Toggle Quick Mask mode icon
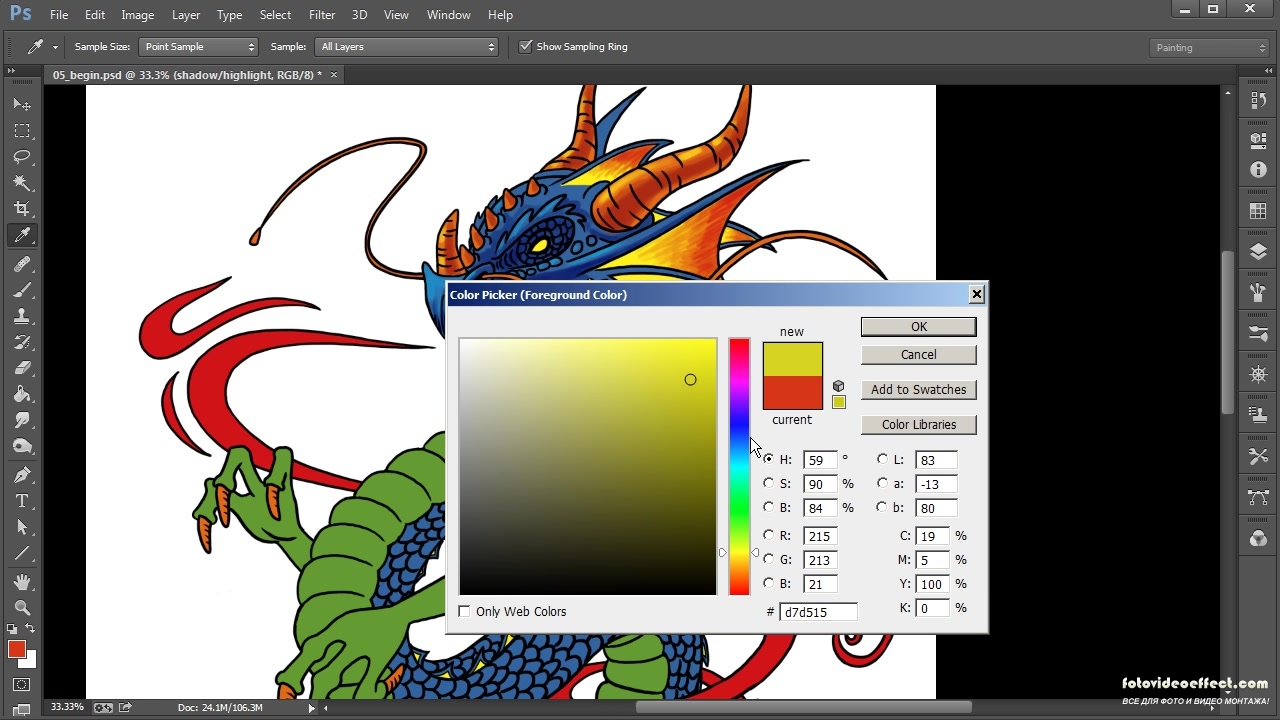 tap(22, 685)
